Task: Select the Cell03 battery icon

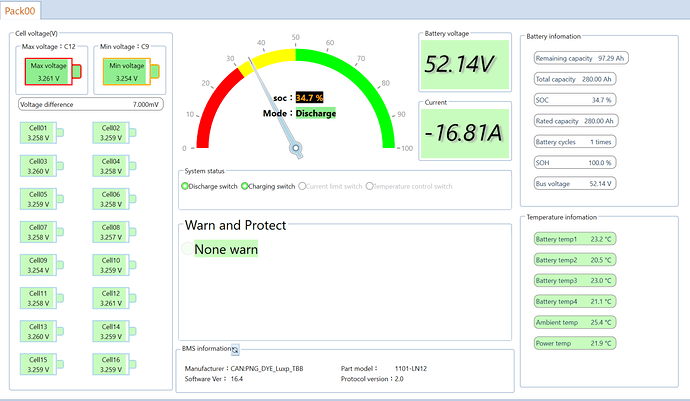Action: click(x=42, y=166)
